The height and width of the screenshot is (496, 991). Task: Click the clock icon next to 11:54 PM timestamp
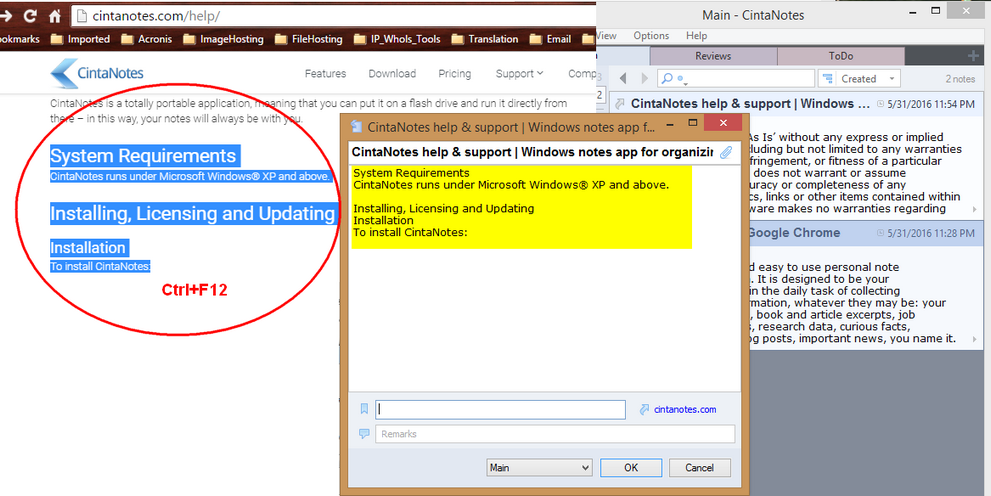click(x=881, y=104)
